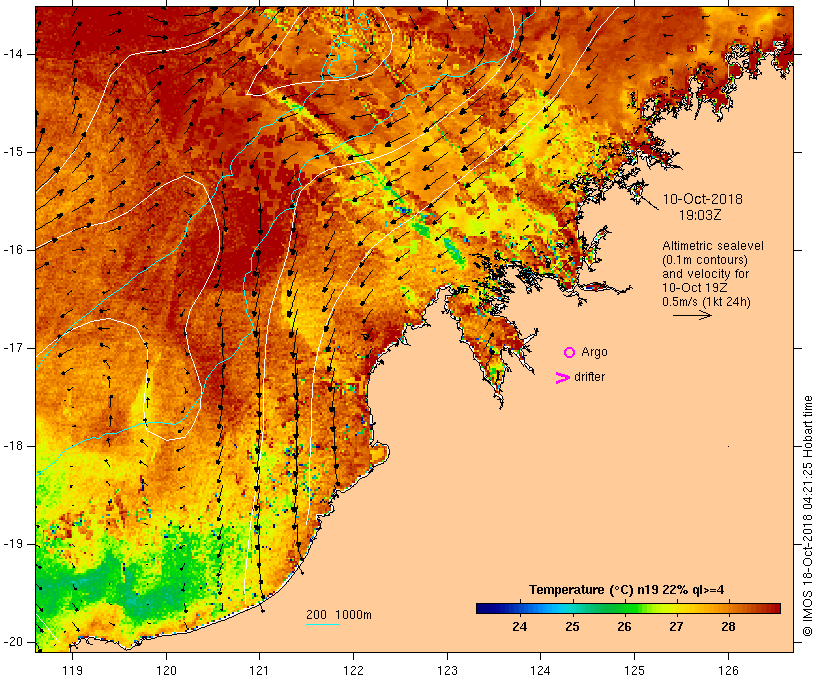The height and width of the screenshot is (680, 820).
Task: Click the '123' longitude axis label
Action: click(447, 671)
